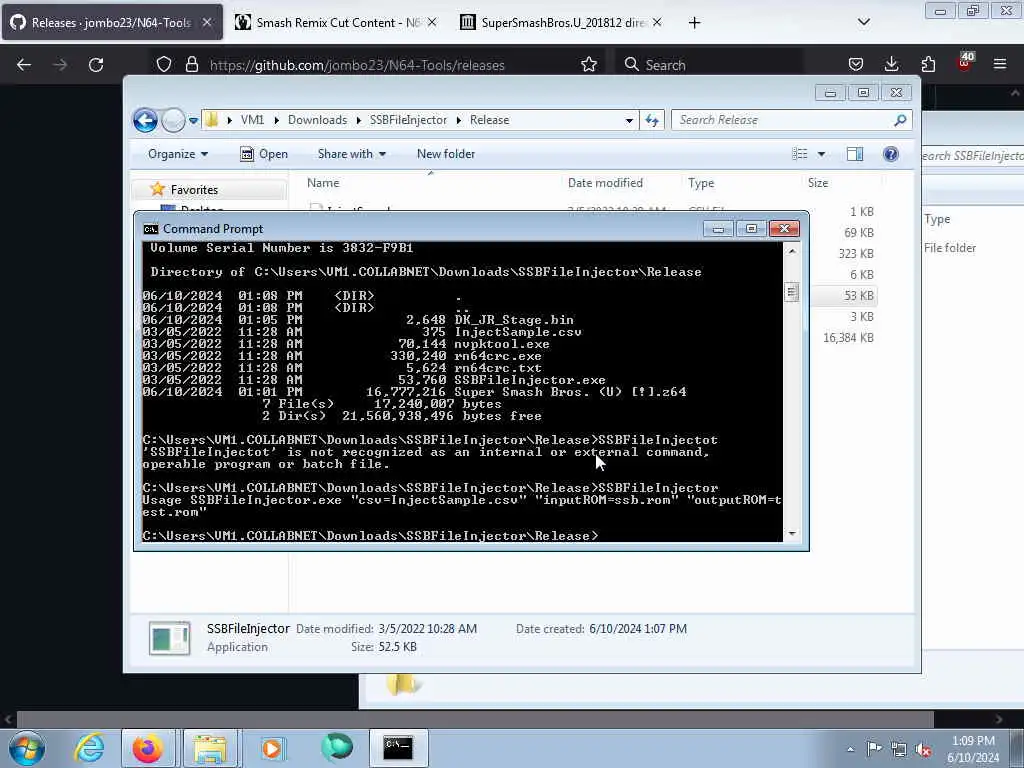Screen dimensions: 1024x768
Task: Open the Share with menu
Action: (351, 154)
